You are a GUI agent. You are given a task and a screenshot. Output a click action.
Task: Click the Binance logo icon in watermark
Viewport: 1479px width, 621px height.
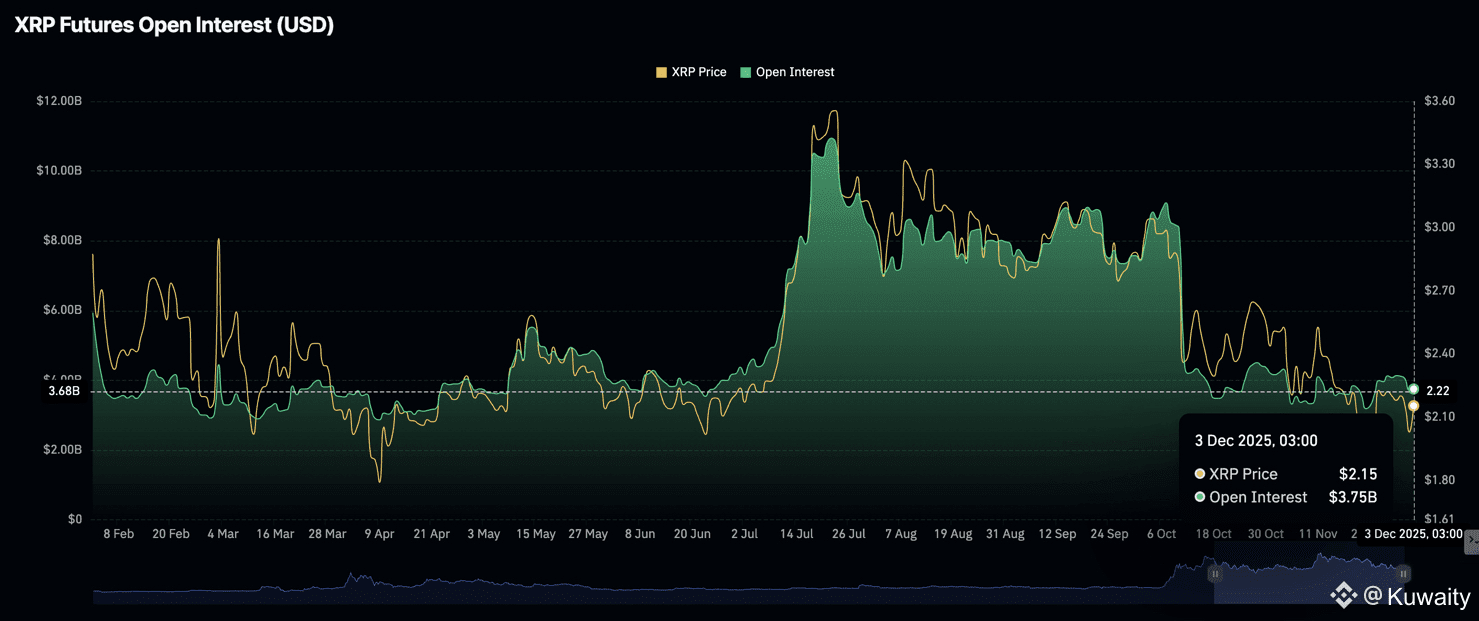tap(1343, 597)
